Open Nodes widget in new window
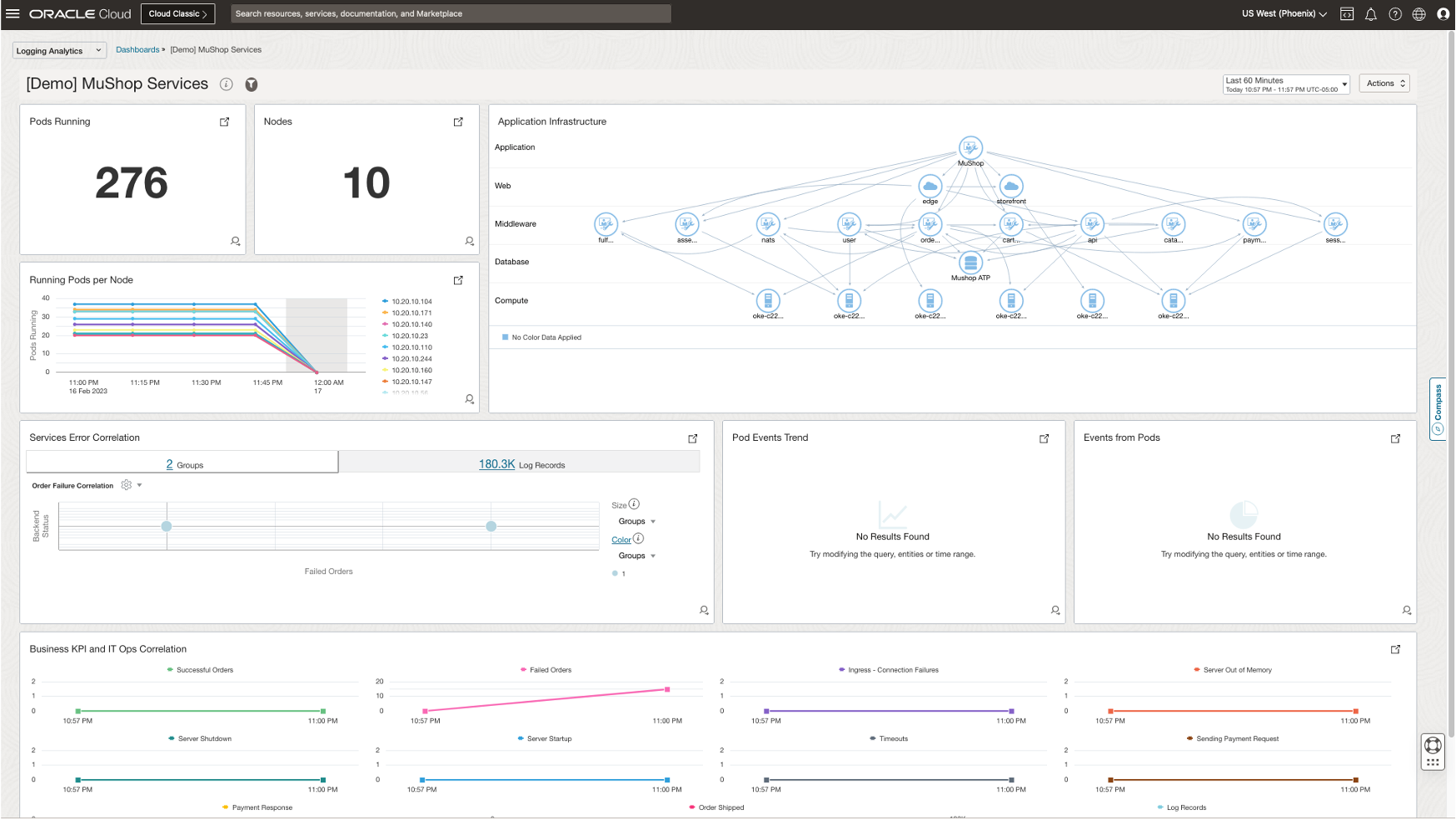 coord(458,122)
